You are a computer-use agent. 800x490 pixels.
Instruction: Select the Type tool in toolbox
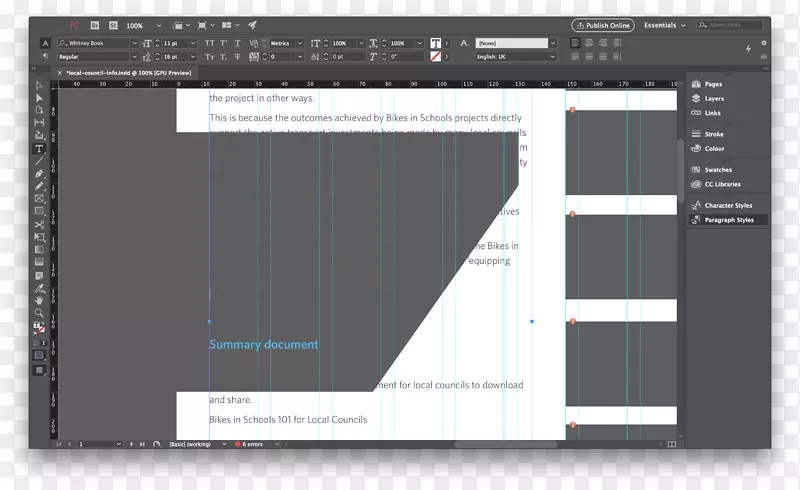(x=40, y=148)
